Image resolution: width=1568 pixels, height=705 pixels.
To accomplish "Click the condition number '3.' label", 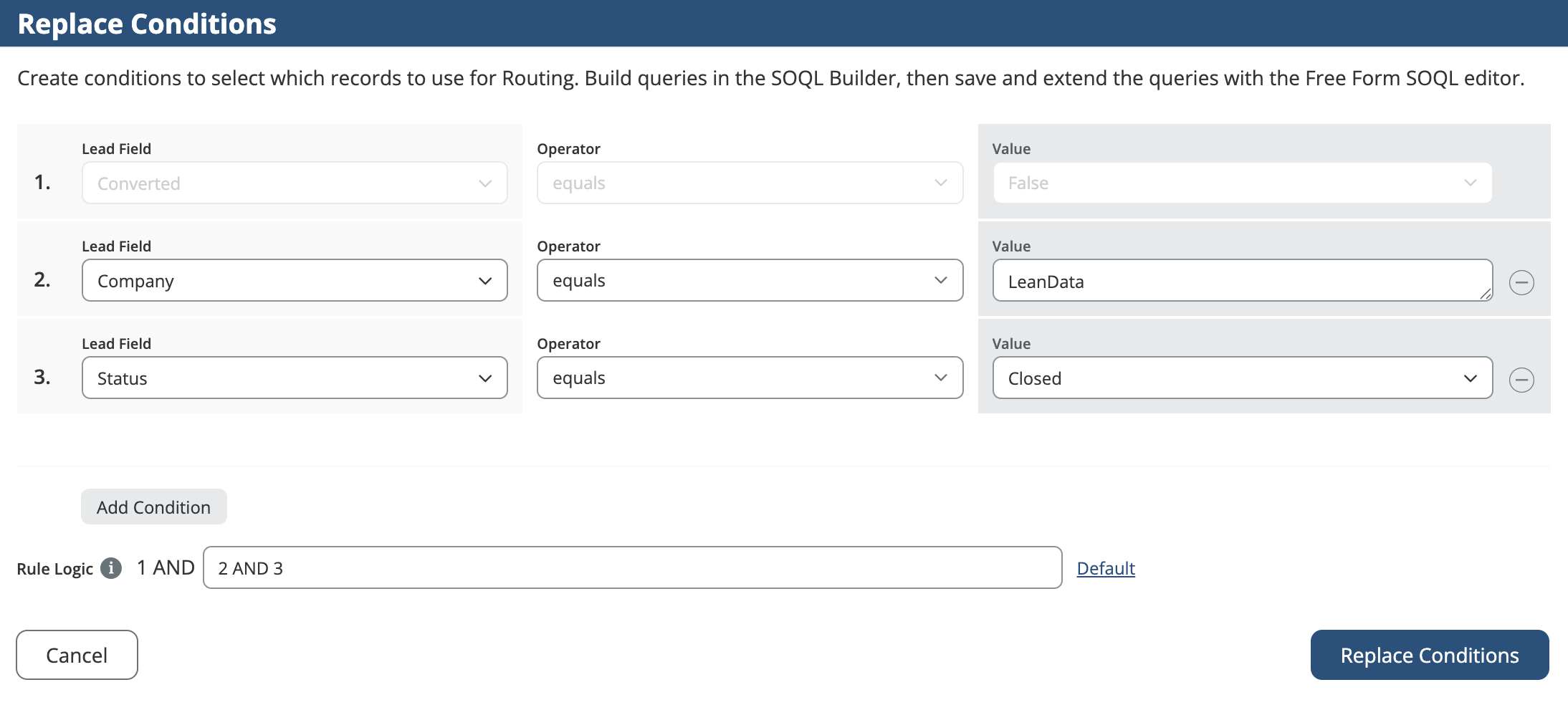I will tap(42, 377).
